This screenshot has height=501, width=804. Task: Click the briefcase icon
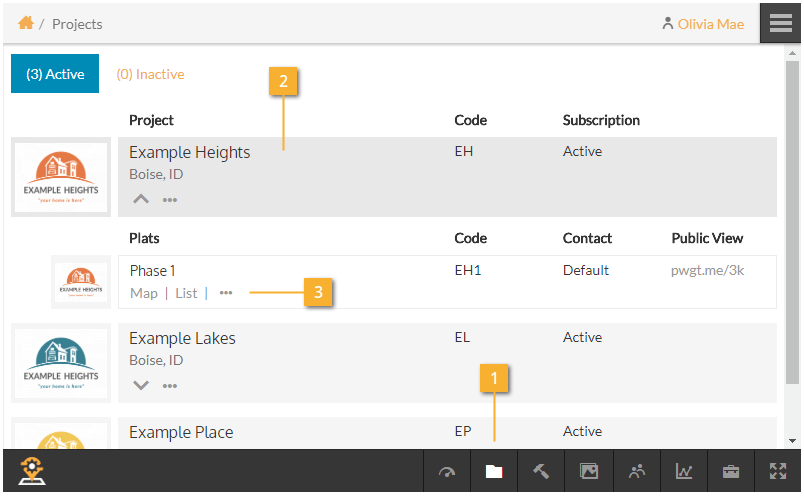[x=731, y=472]
